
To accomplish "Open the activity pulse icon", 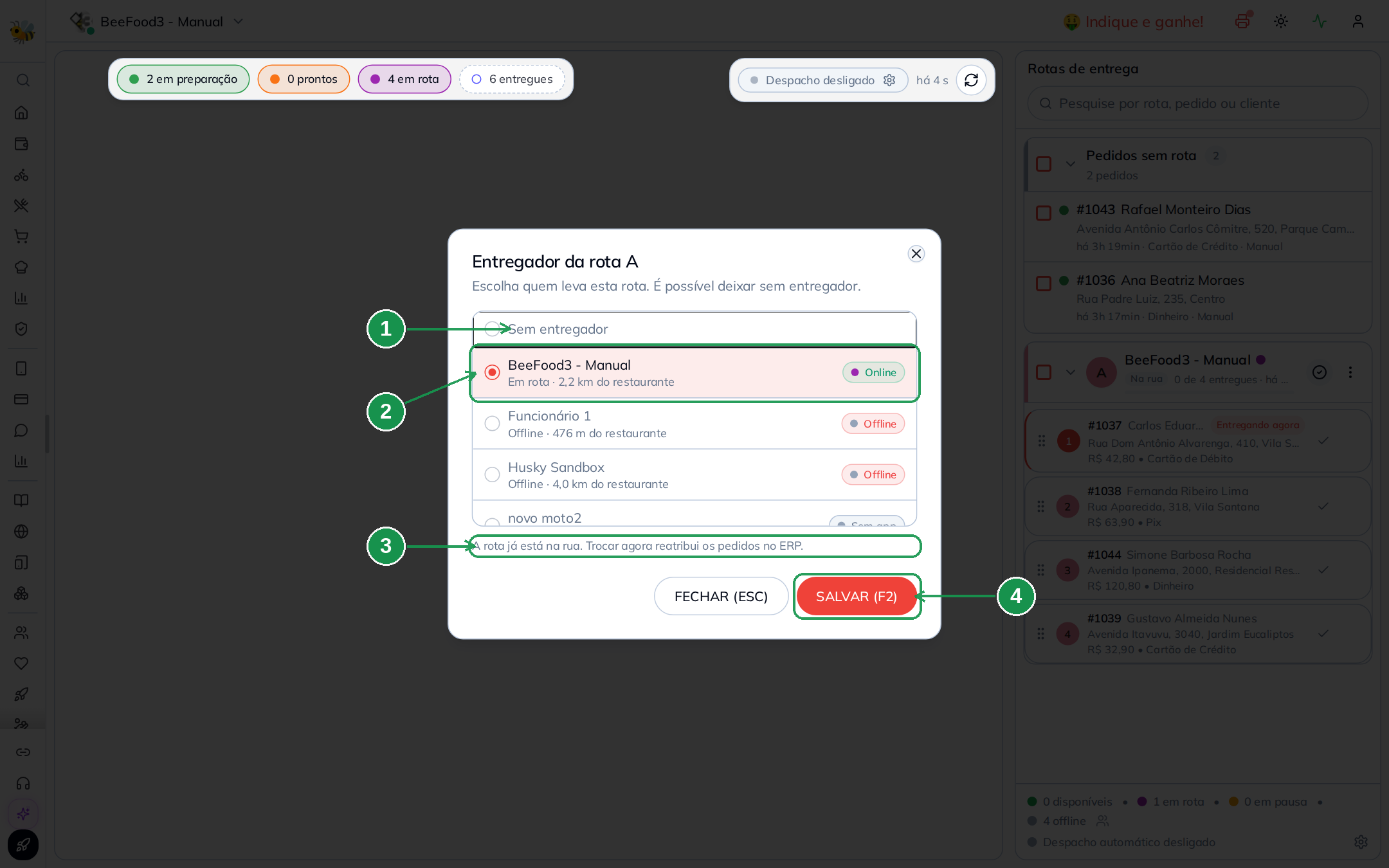I will (x=1320, y=21).
